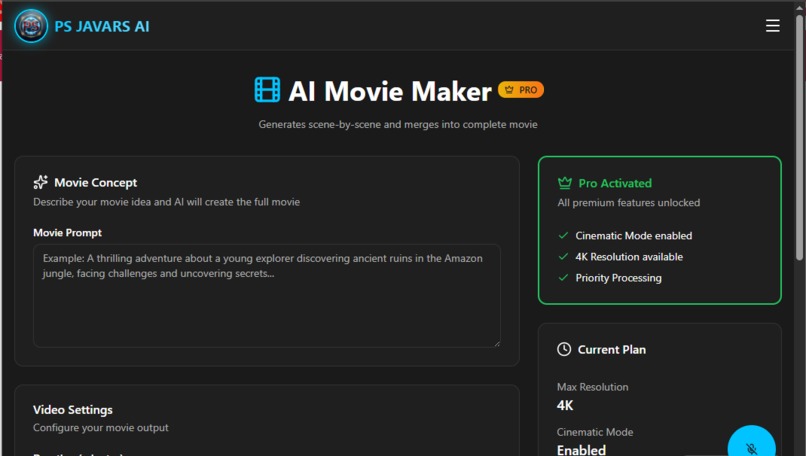Click into the Movie Prompt text area
Image resolution: width=806 pixels, height=456 pixels.
[x=267, y=296]
